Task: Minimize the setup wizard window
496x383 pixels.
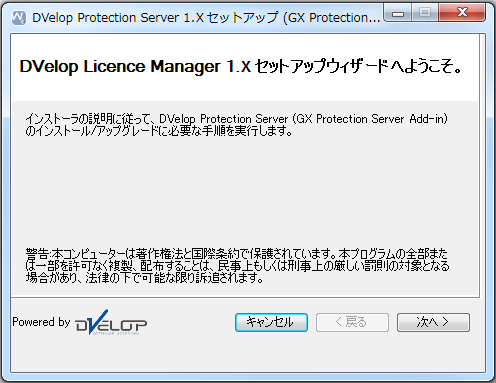Action: [x=398, y=13]
